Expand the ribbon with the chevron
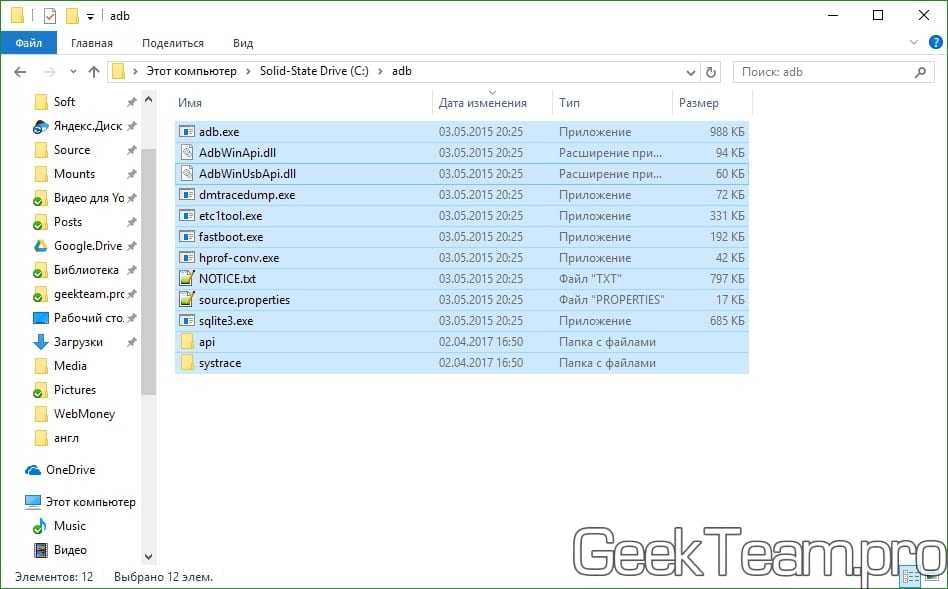Screen dimensions: 948x589 coord(912,43)
